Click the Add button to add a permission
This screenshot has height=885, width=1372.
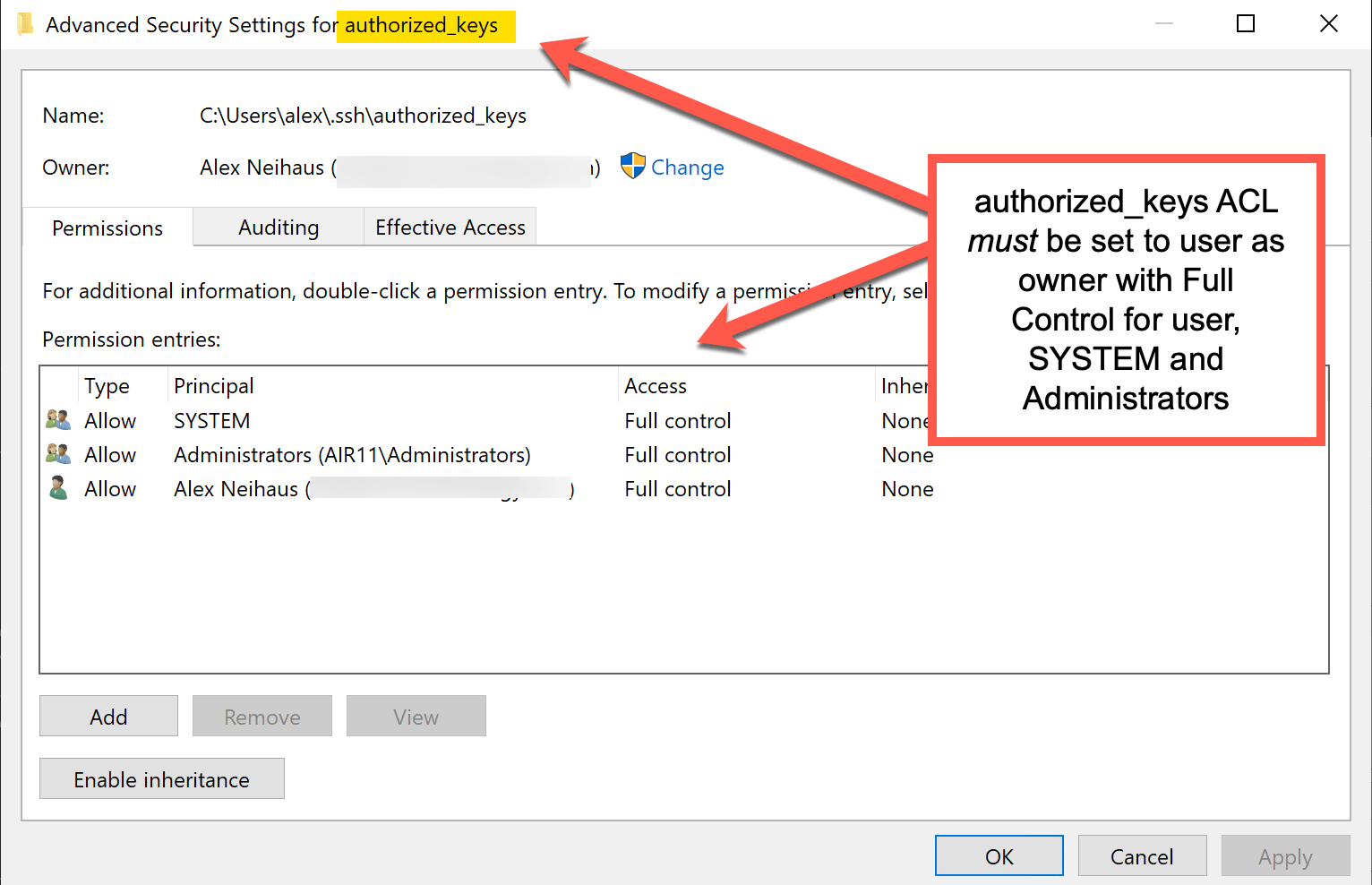107,716
